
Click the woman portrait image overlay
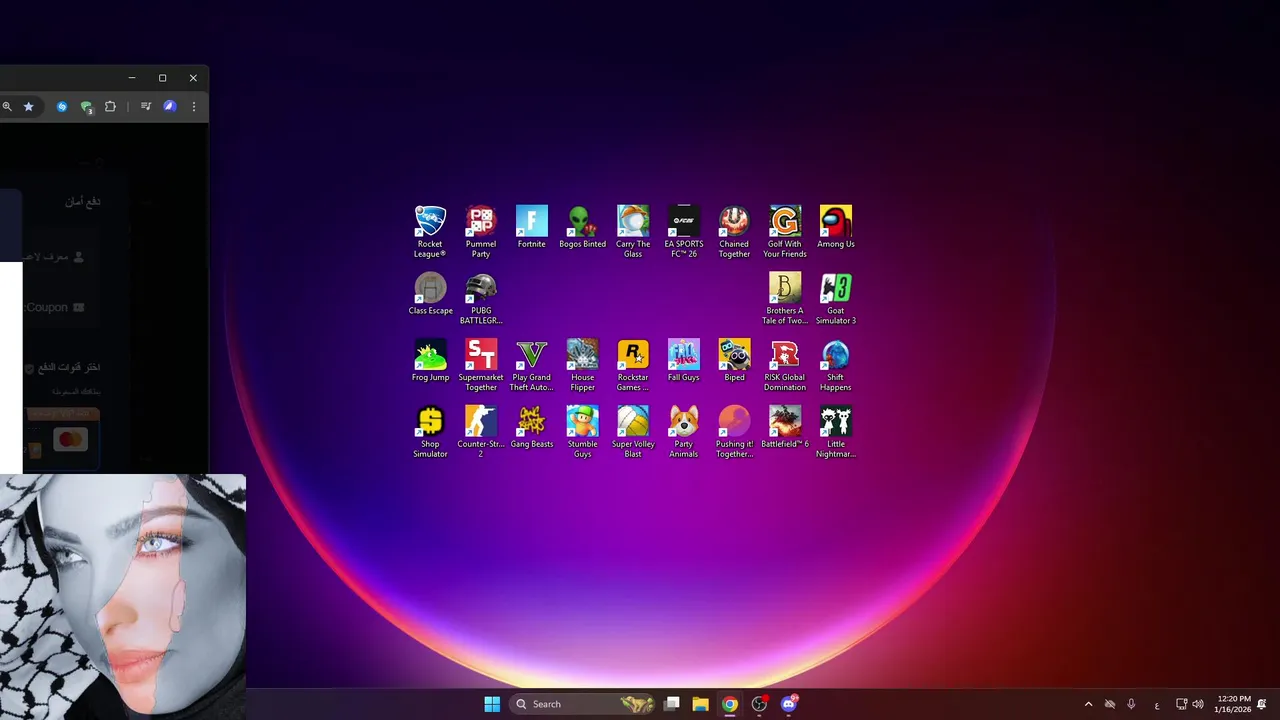pyautogui.click(x=123, y=597)
